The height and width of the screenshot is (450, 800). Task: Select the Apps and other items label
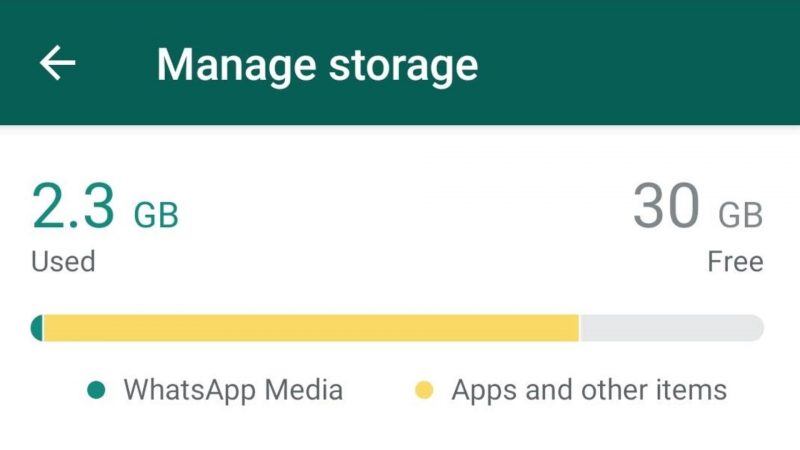coord(589,390)
